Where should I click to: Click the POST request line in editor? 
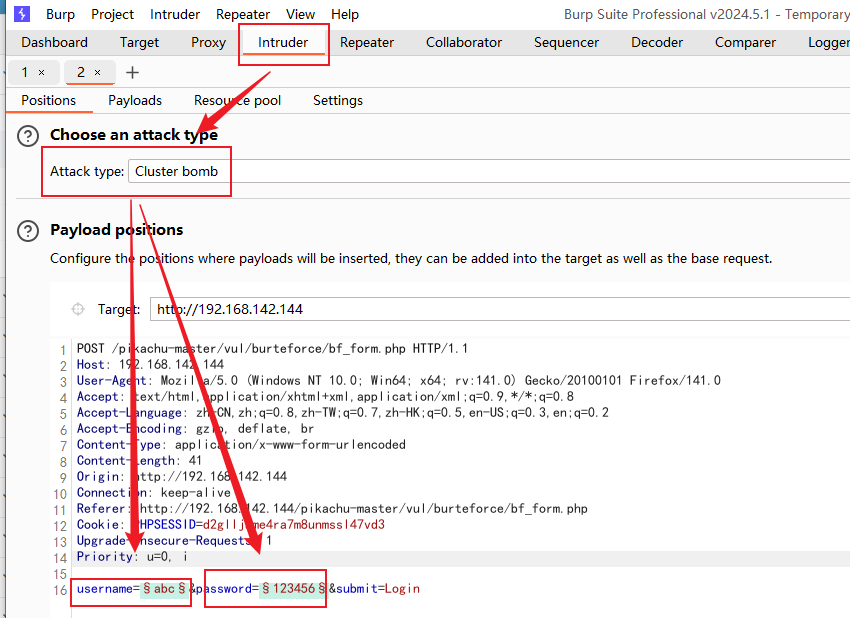(x=272, y=349)
